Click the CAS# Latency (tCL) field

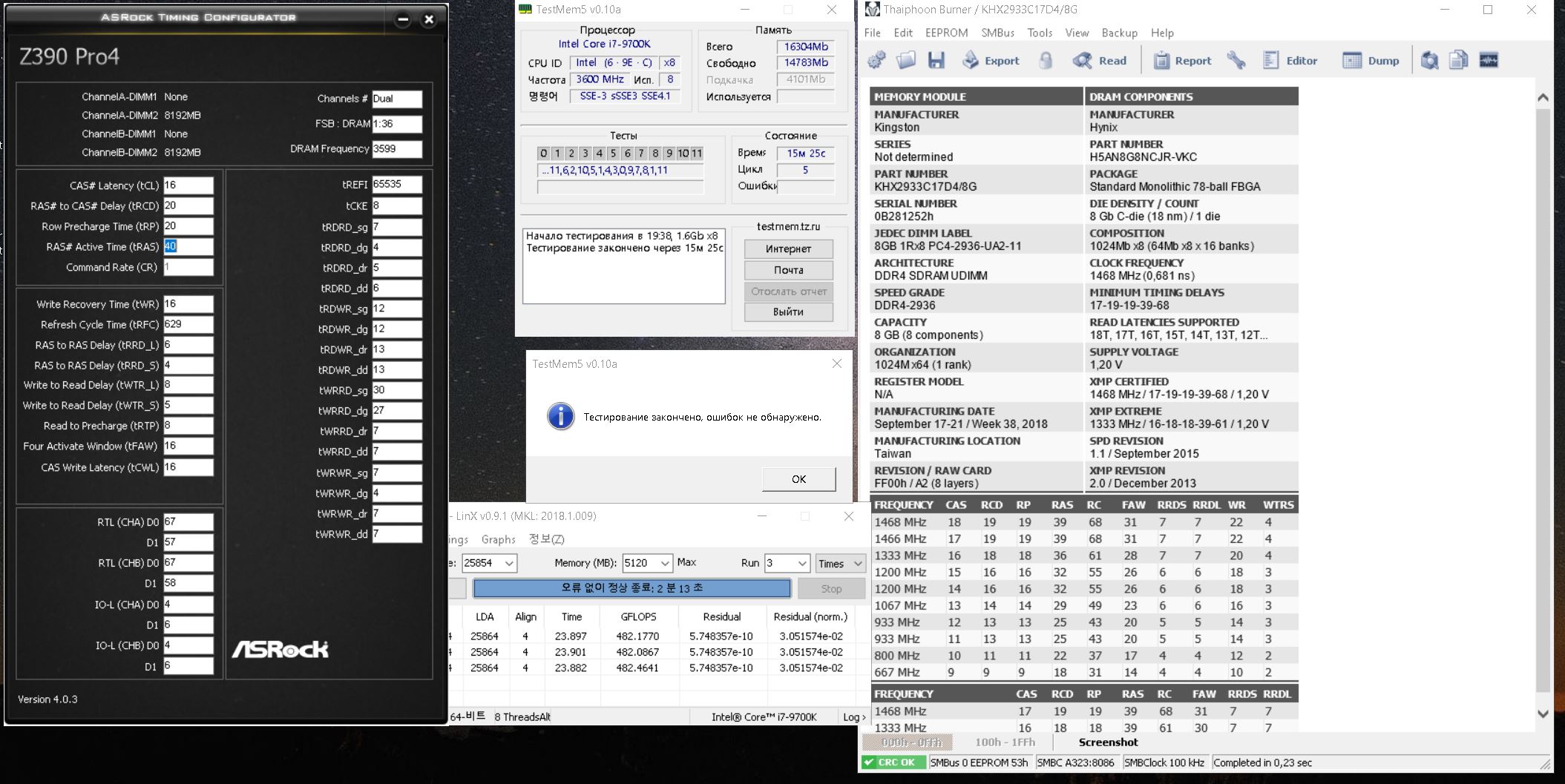click(x=188, y=185)
